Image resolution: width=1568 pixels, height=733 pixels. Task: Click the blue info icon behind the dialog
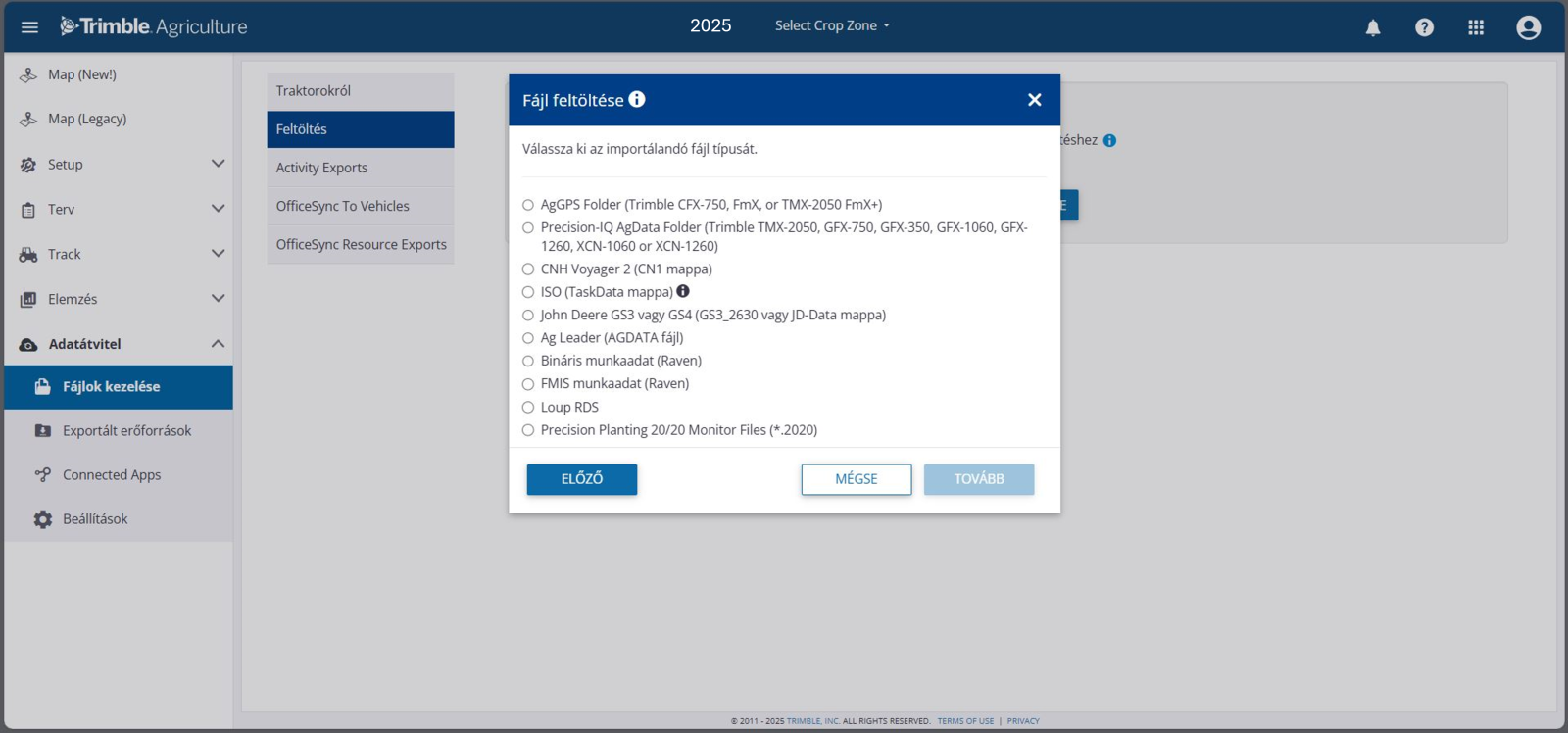(1109, 140)
